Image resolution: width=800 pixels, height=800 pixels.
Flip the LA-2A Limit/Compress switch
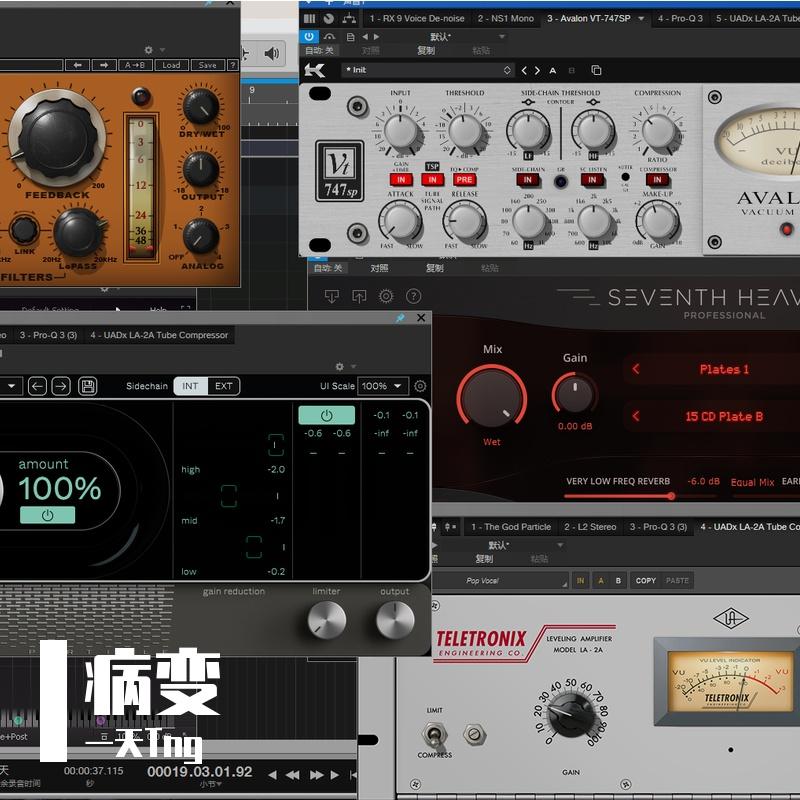click(436, 736)
